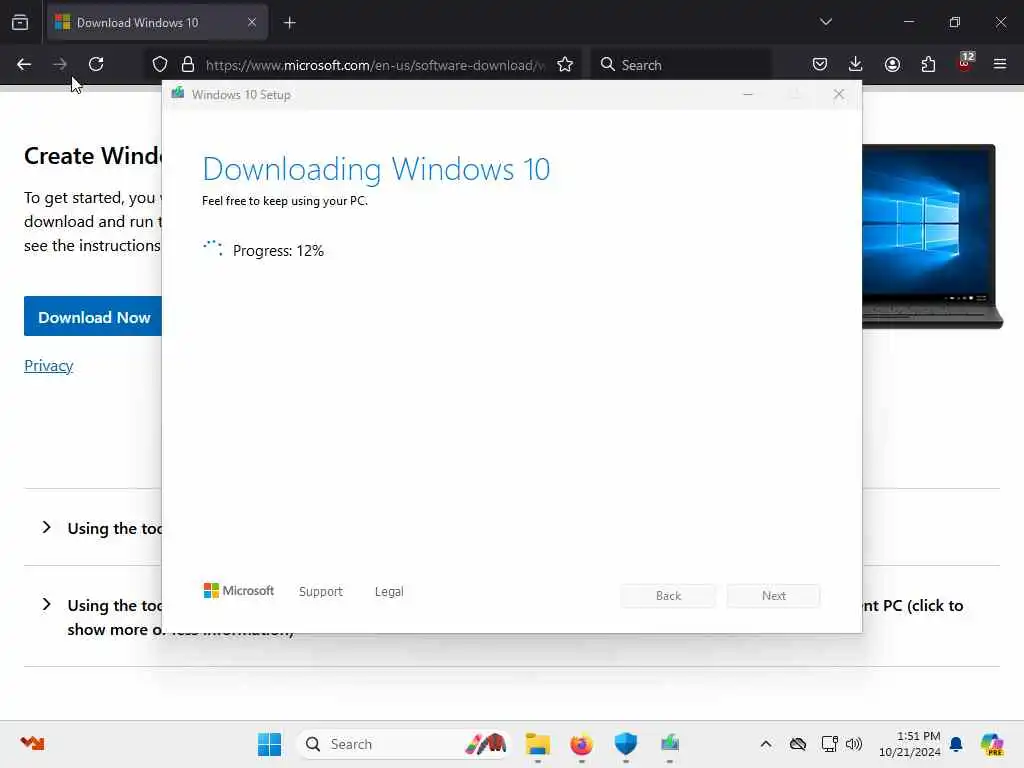The height and width of the screenshot is (768, 1024).
Task: Restore down the Firefox window
Action: coord(955,22)
